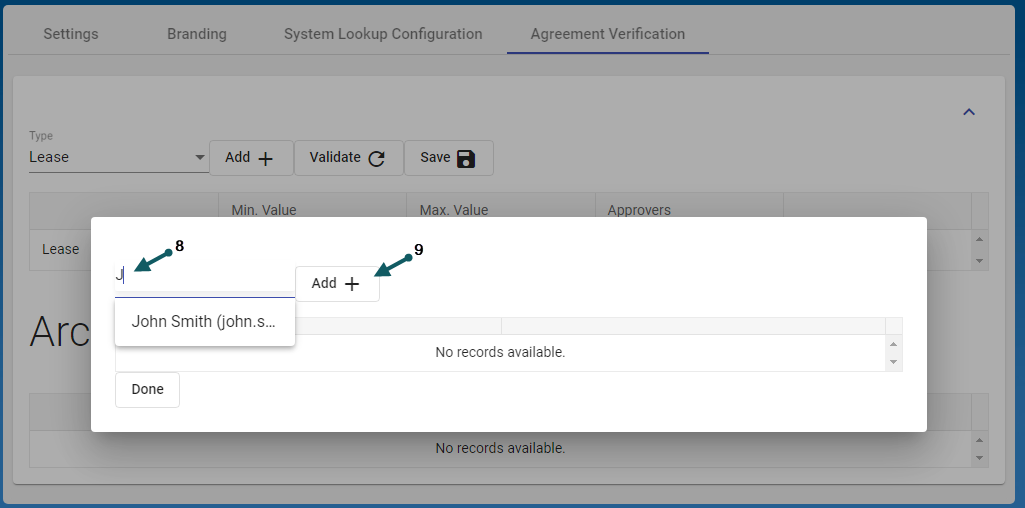Click the plus icon beside the Type dropdown
The width and height of the screenshot is (1025, 508).
(x=265, y=158)
